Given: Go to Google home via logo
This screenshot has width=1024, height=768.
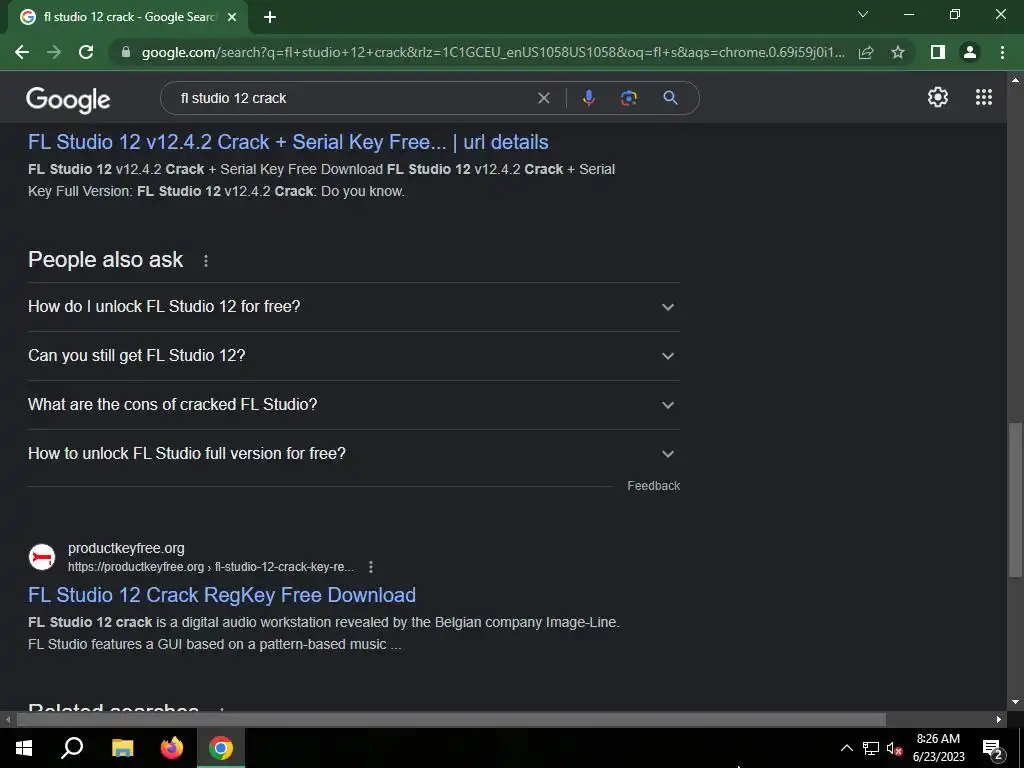Looking at the screenshot, I should click(68, 99).
